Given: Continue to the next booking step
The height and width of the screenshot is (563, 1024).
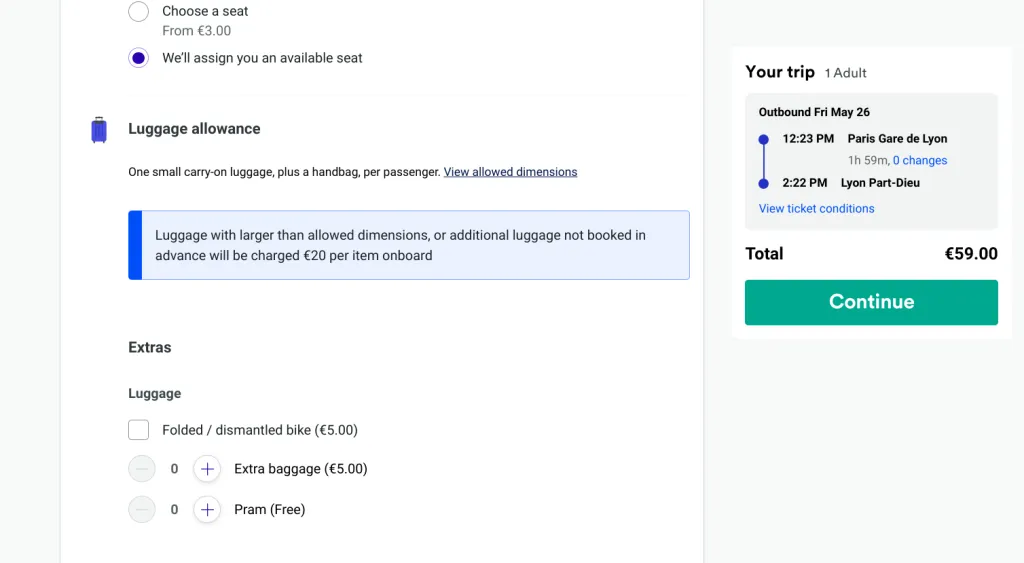Looking at the screenshot, I should pyautogui.click(x=871, y=302).
